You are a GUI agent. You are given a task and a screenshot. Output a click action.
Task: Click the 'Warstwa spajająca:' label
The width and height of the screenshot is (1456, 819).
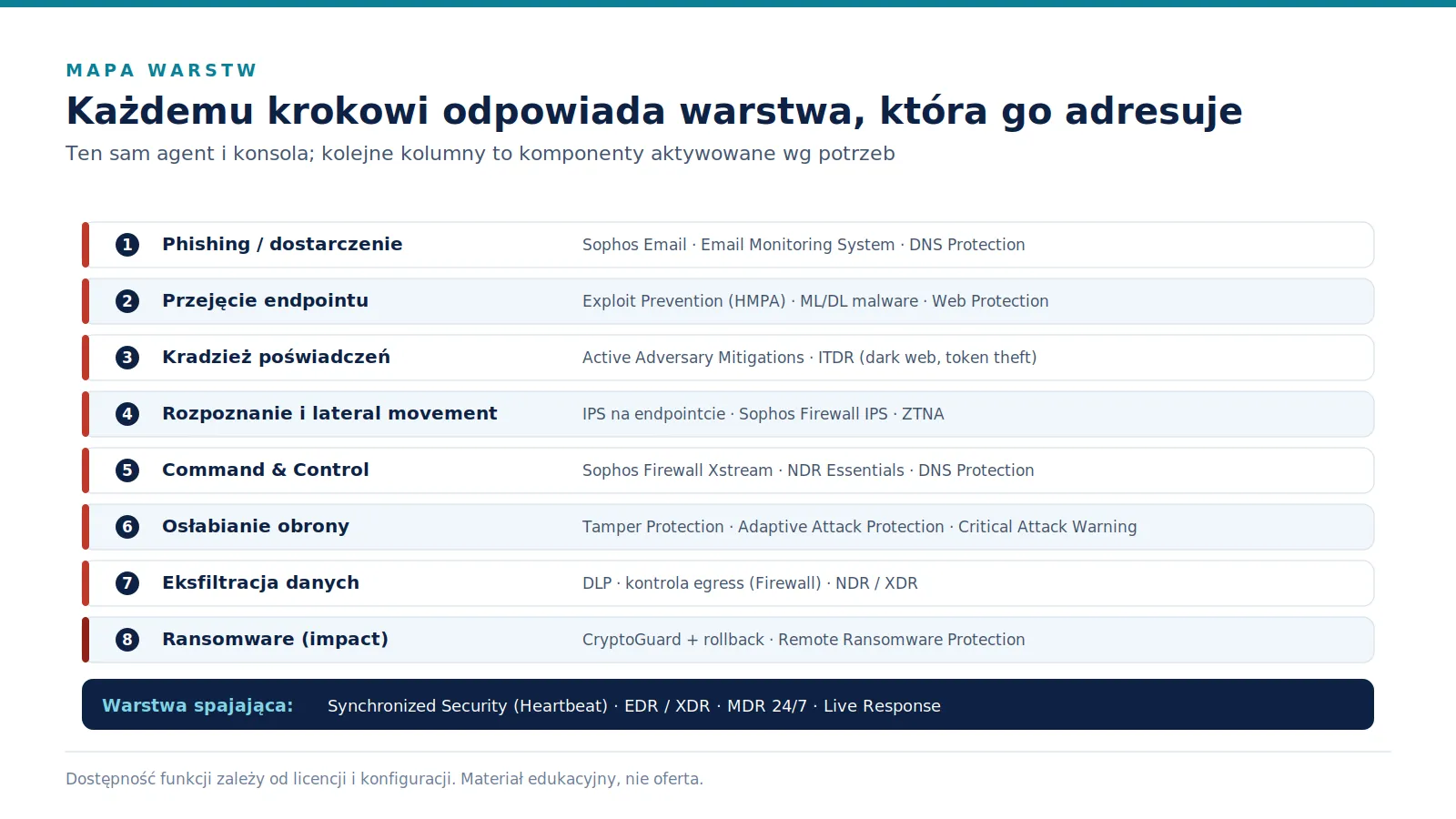(x=197, y=705)
